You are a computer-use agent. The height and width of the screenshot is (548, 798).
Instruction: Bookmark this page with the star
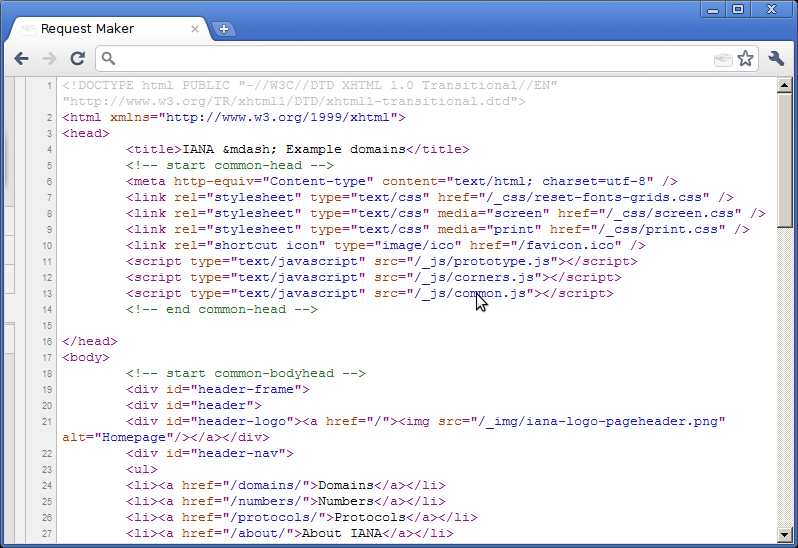coord(745,59)
